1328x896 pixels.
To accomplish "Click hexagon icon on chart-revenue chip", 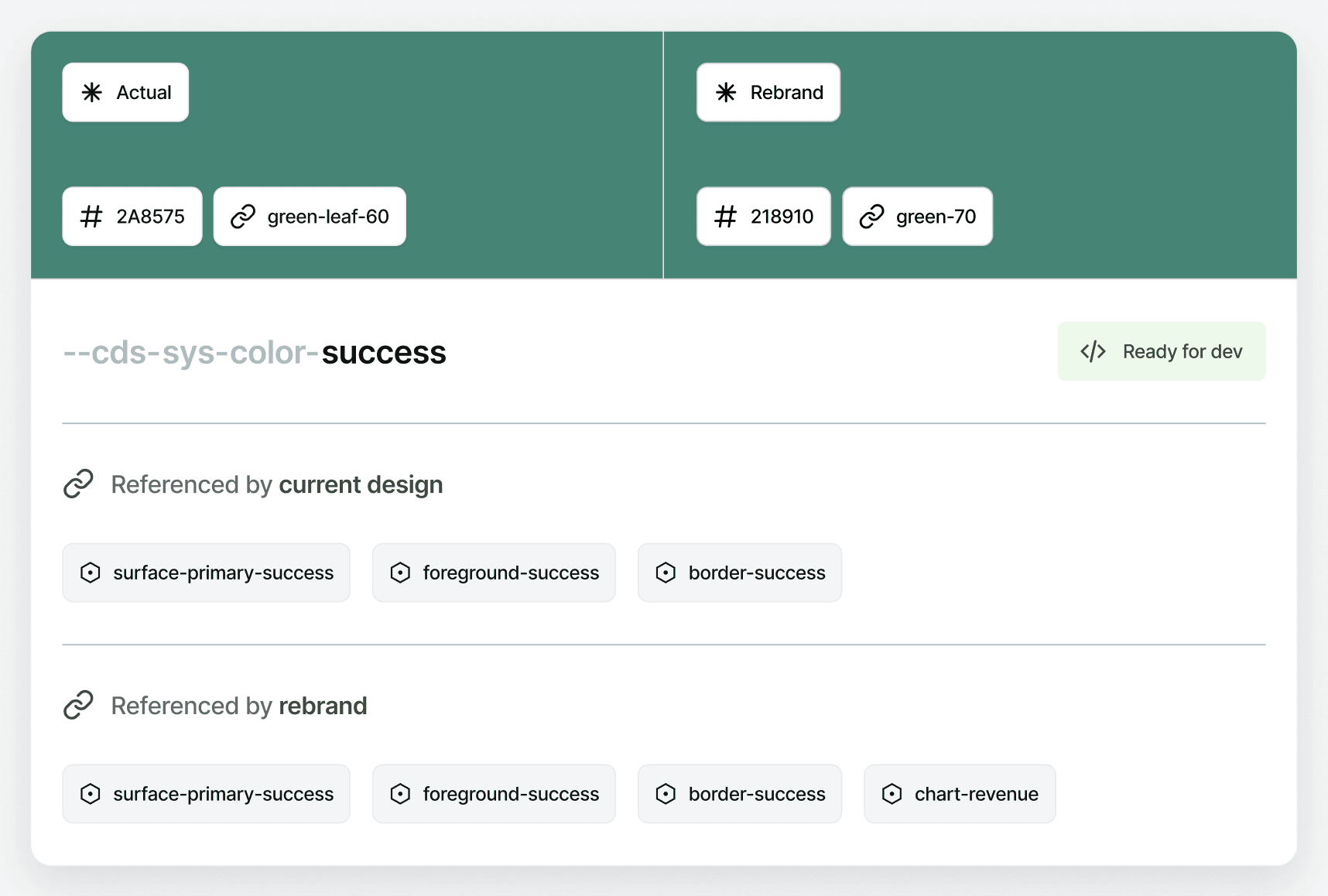I will point(892,794).
